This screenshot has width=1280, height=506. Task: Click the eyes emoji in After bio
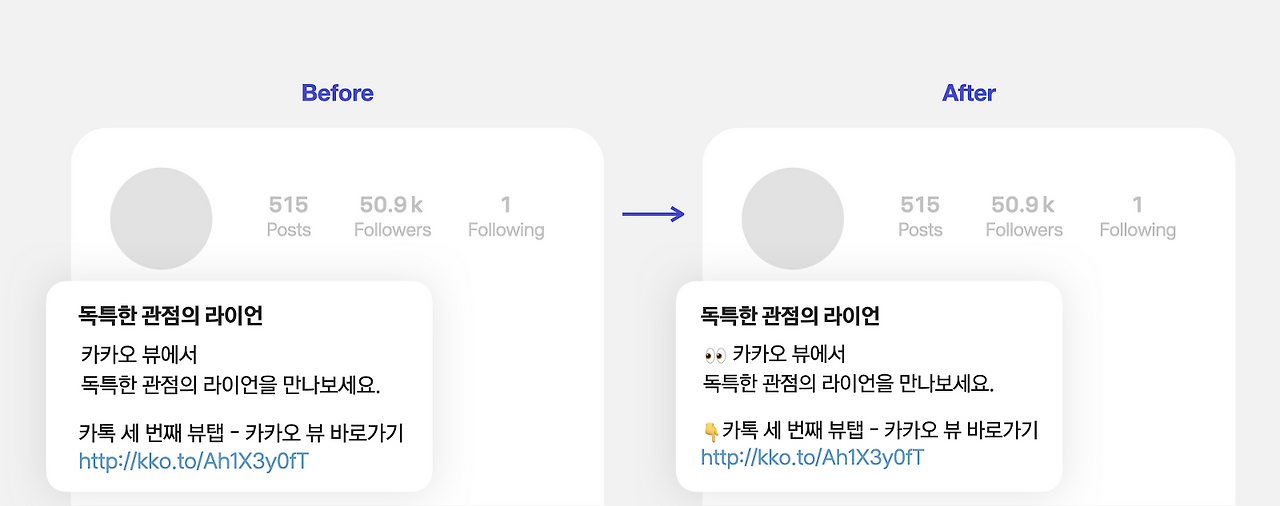(714, 355)
